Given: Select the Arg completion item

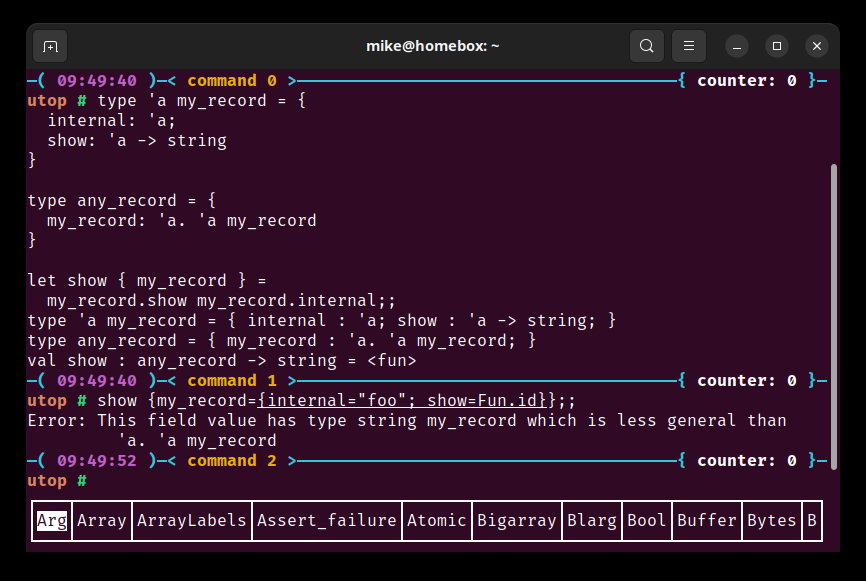Looking at the screenshot, I should point(52,520).
